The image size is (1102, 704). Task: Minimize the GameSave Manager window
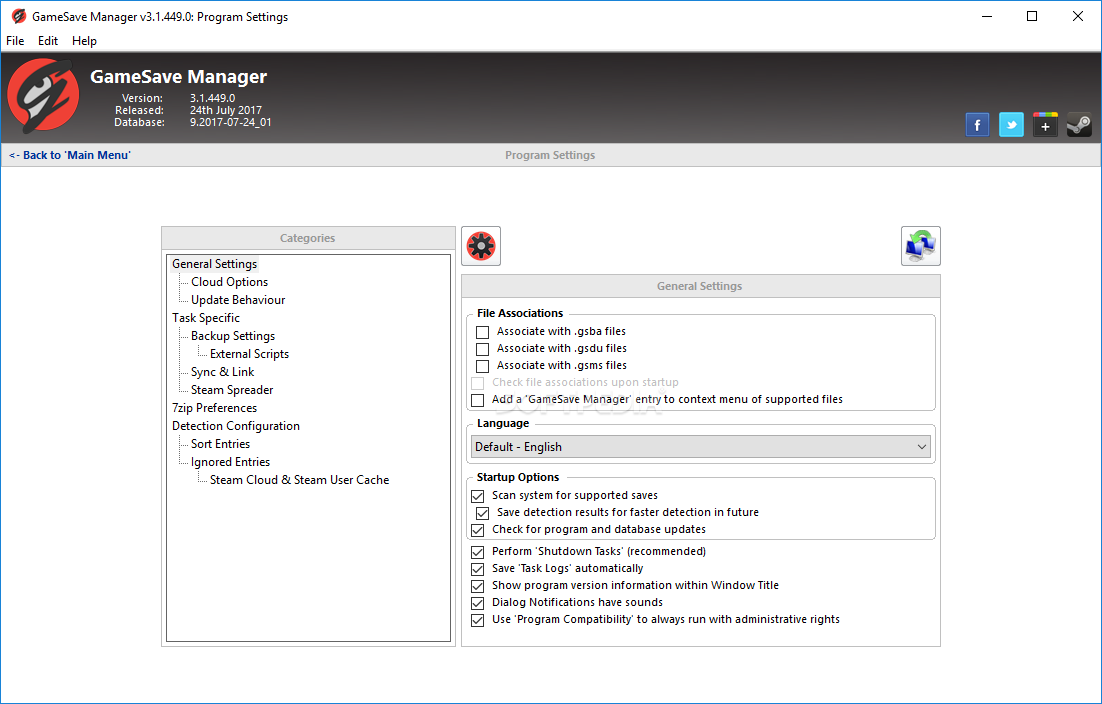point(987,16)
